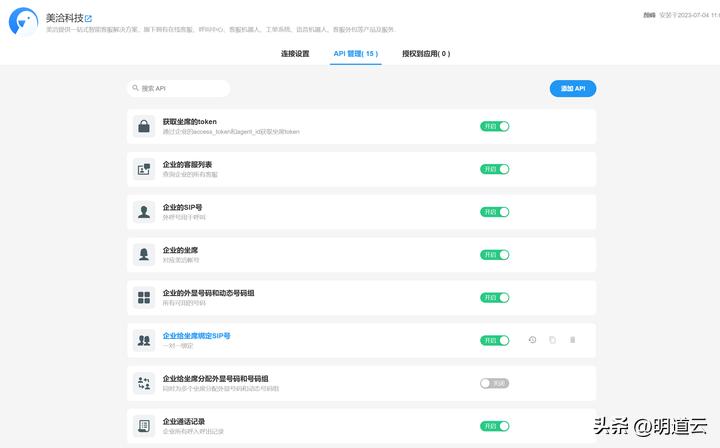The image size is (720, 448).
Task: Select the API 管理(15) tab
Action: tap(356, 54)
